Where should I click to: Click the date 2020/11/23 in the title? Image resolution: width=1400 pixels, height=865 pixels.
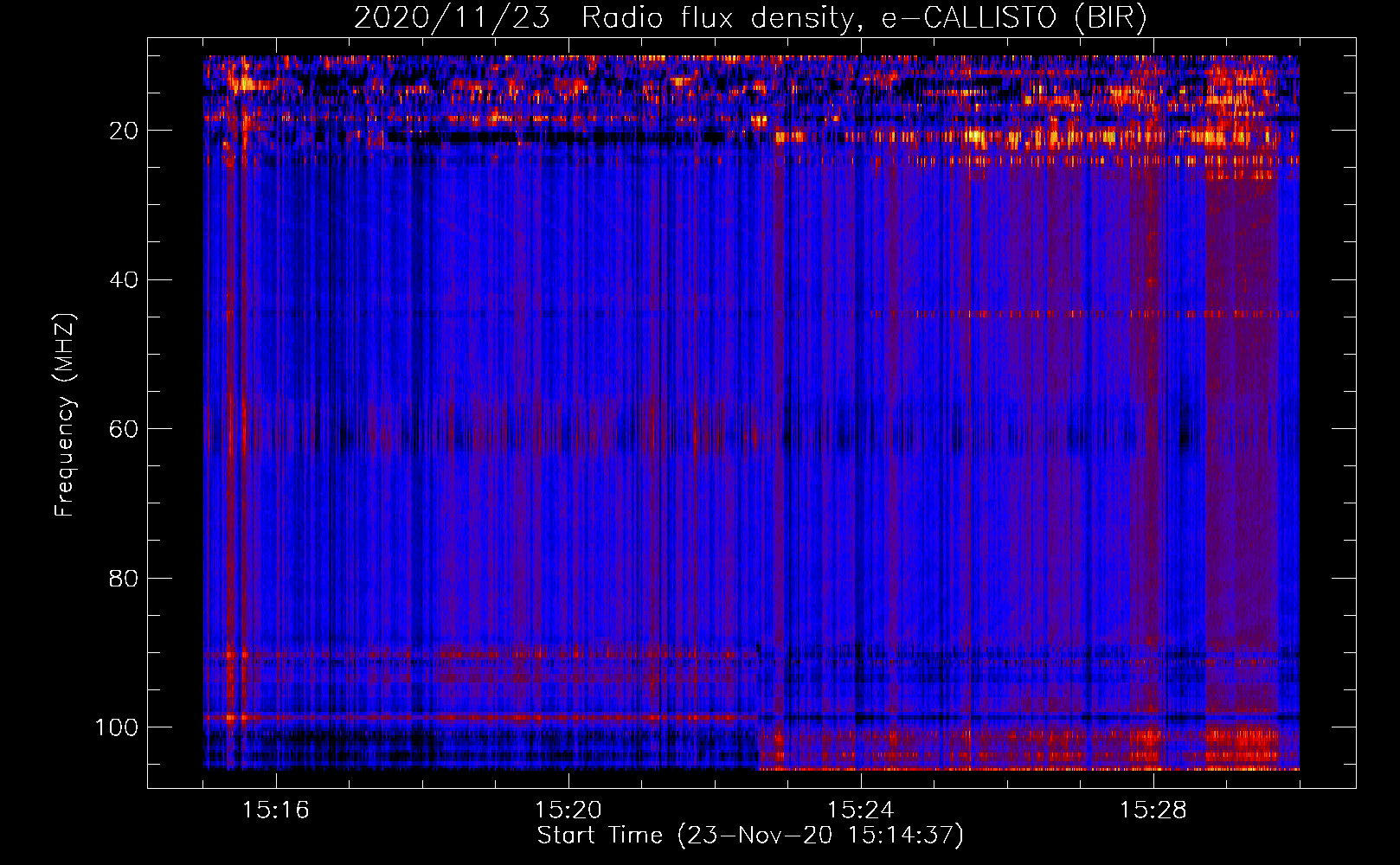[451, 18]
